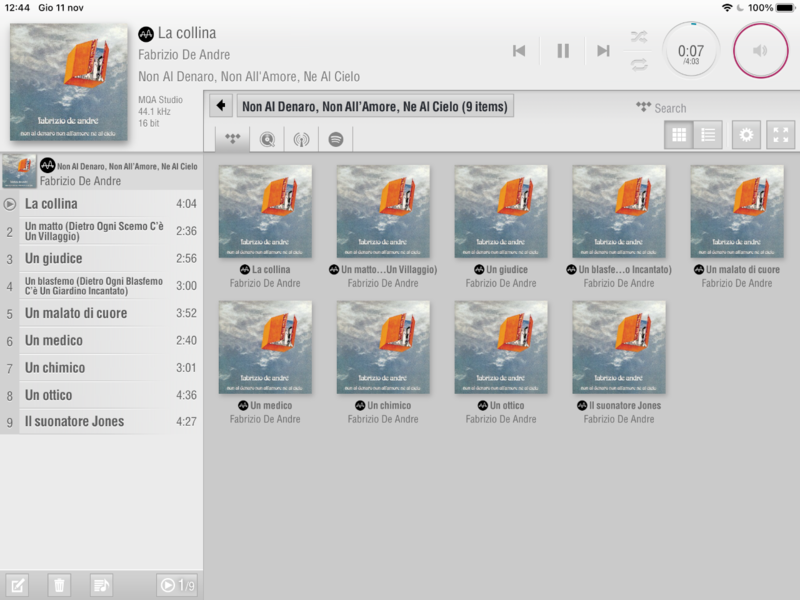Switch to the Qobuz source tab
This screenshot has width=800, height=600.
pos(267,139)
